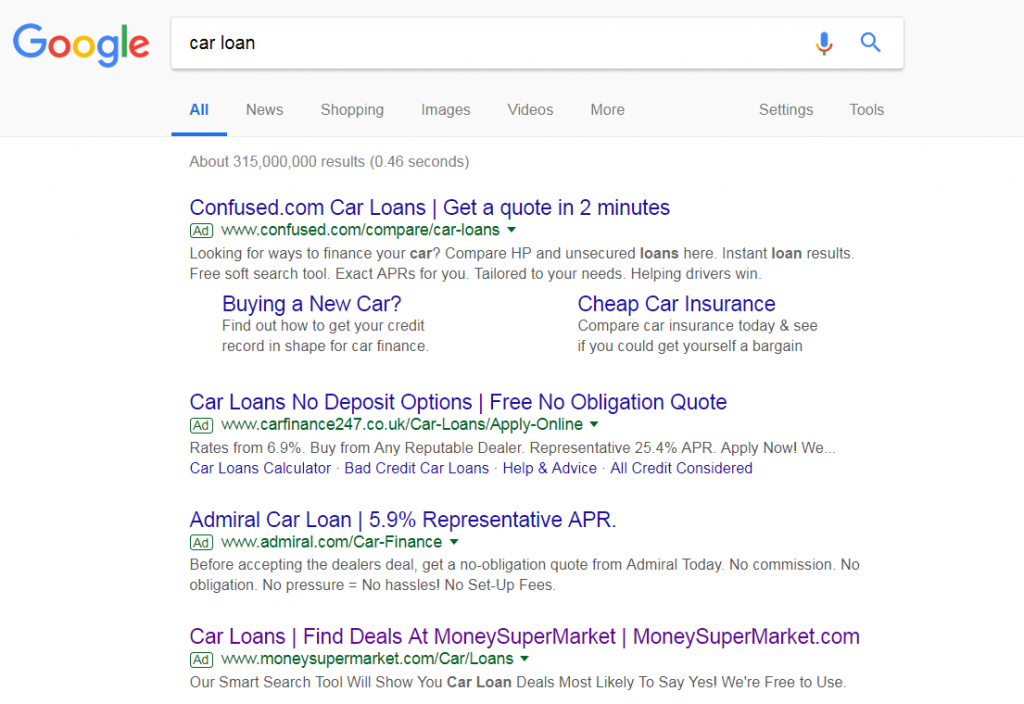Click the carfinance247.co.uk display URL
Screen dimensions: 1024x704
tap(402, 424)
